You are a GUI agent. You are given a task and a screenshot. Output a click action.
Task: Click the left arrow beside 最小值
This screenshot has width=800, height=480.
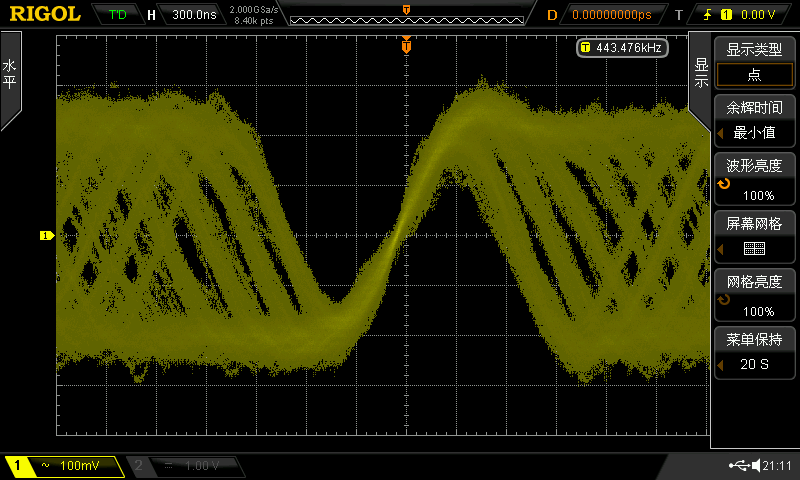tap(720, 133)
